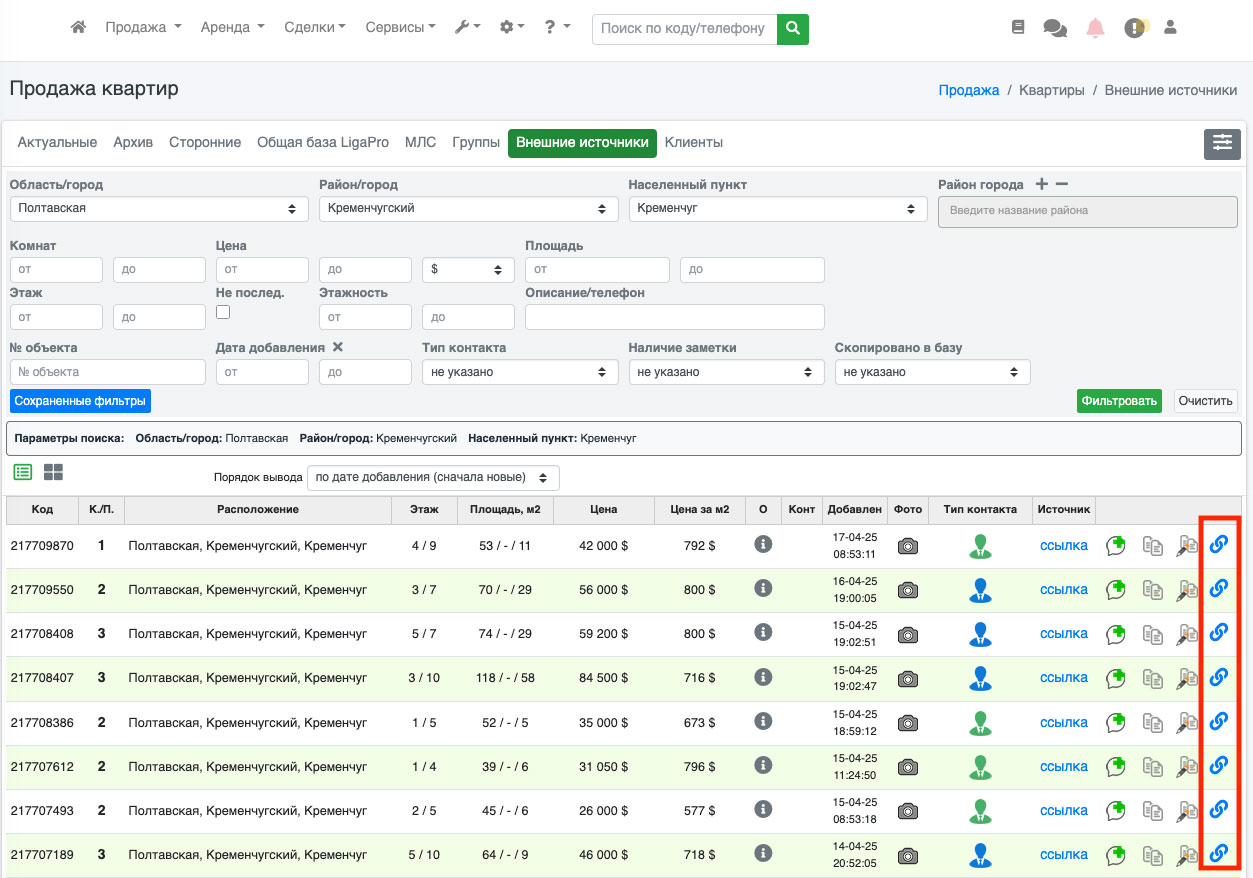The image size is (1253, 878).
Task: Open photos camera icon for listing 217708408
Action: [907, 634]
